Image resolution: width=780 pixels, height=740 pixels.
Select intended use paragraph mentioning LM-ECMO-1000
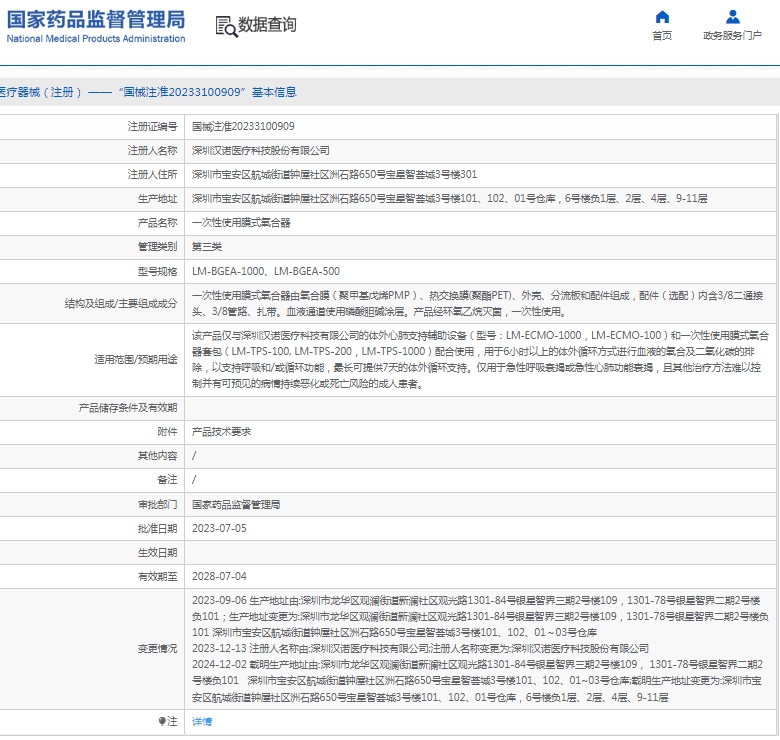tap(481, 360)
